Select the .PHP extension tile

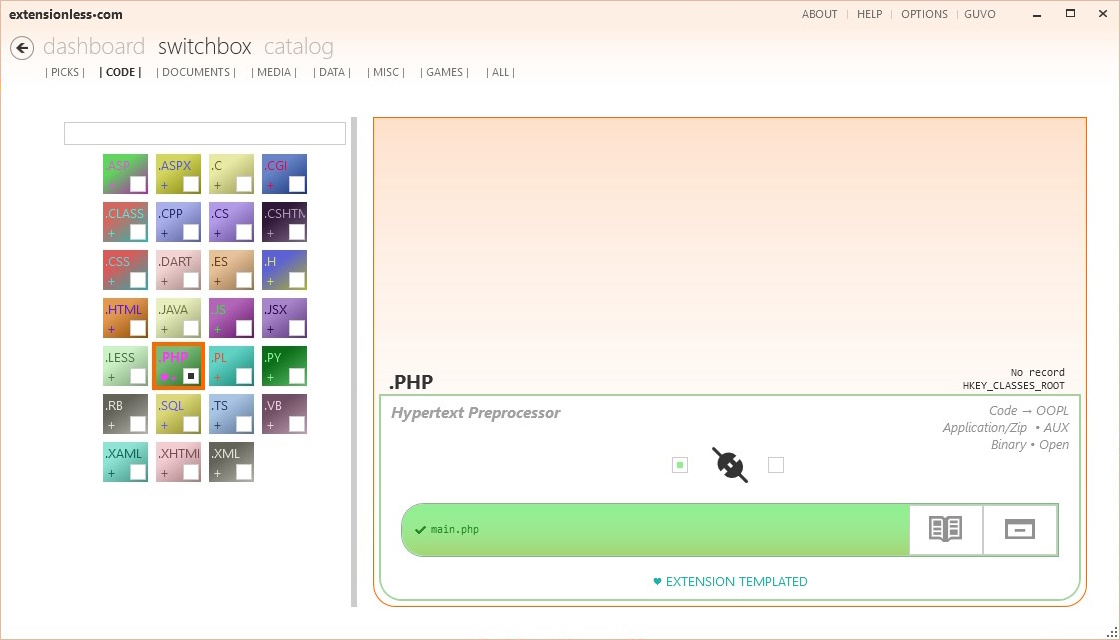pos(177,364)
